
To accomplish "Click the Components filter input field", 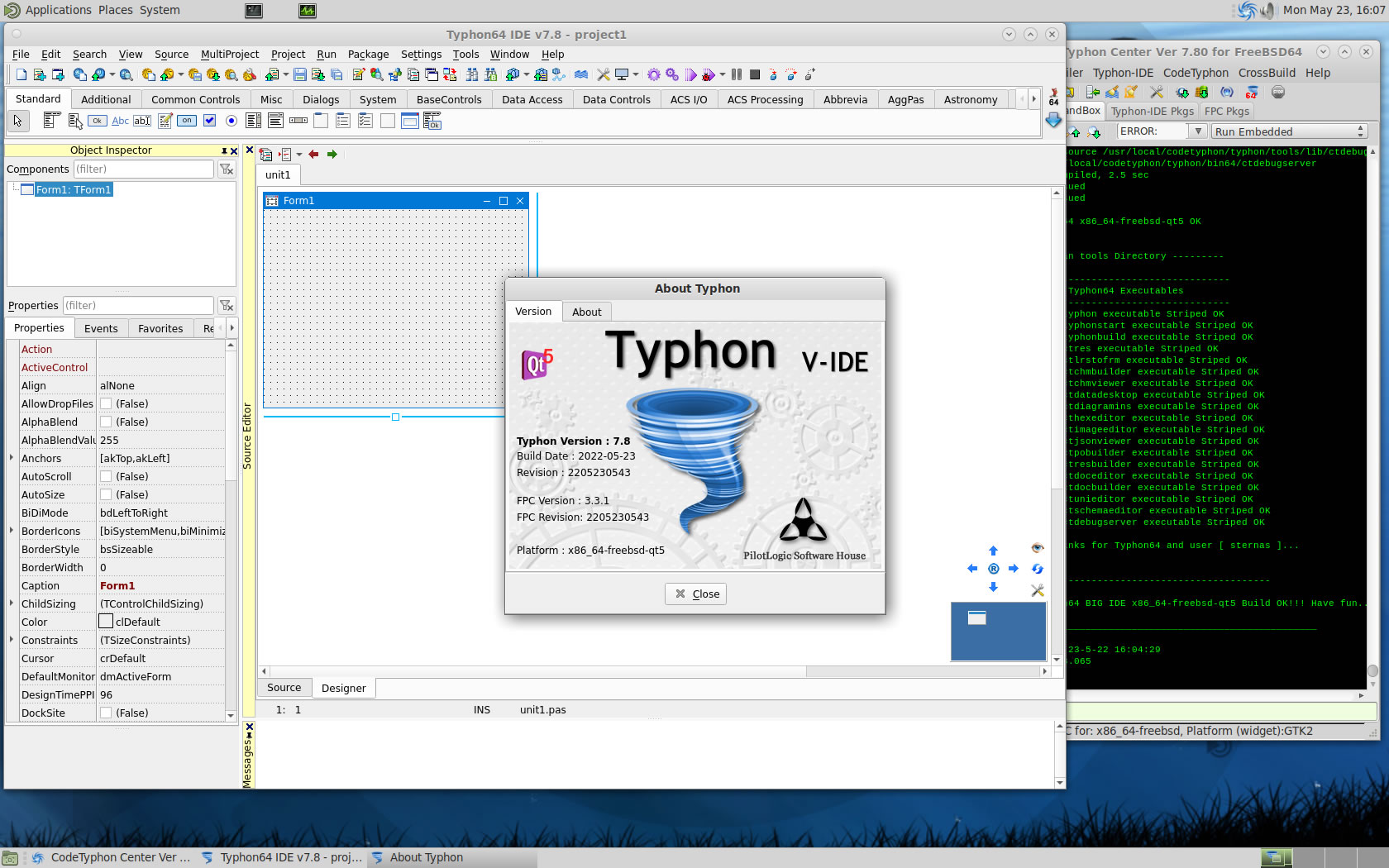I will [x=143, y=169].
